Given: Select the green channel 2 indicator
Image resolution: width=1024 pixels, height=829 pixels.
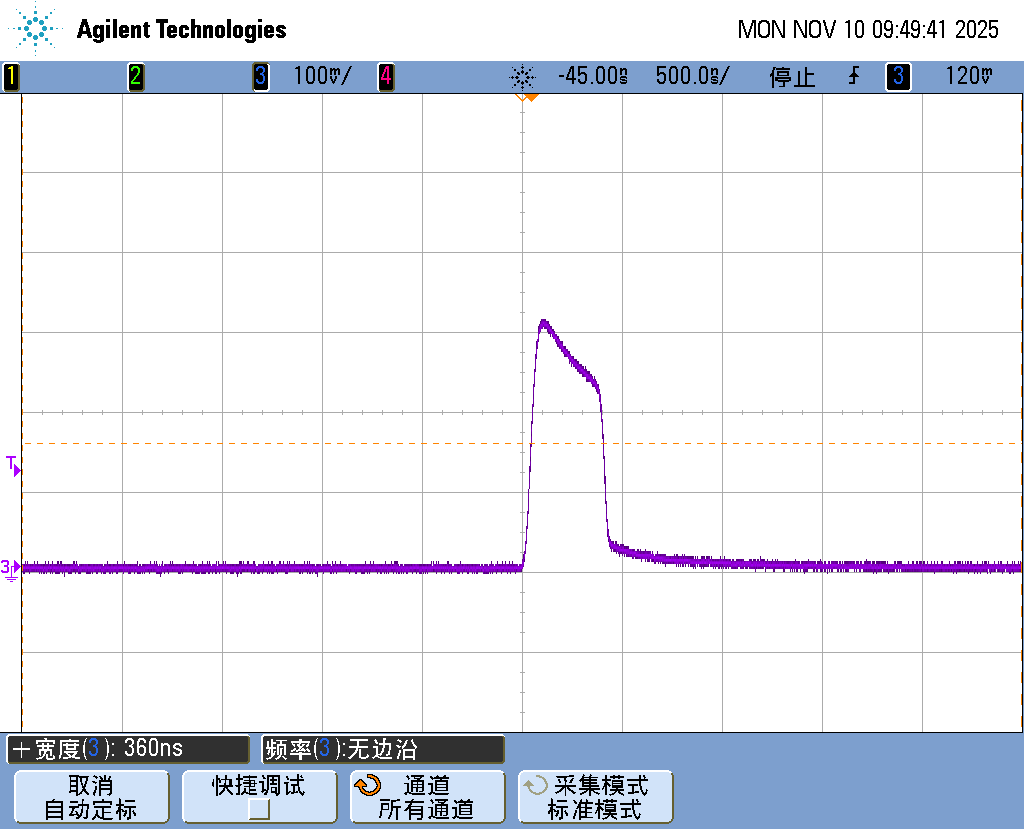Looking at the screenshot, I should (135, 77).
